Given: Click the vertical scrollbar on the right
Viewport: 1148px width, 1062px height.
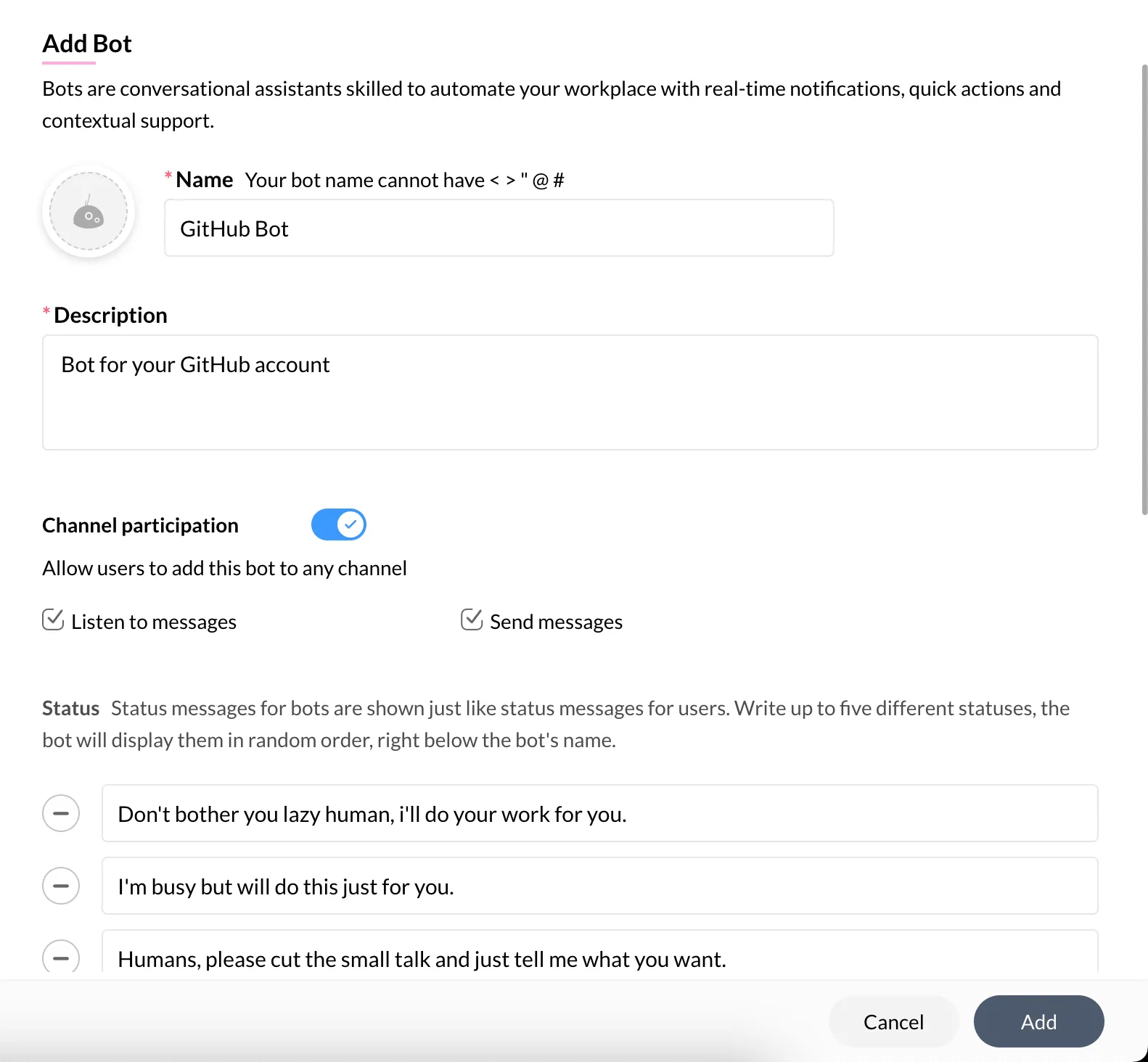Looking at the screenshot, I should point(1144,290).
